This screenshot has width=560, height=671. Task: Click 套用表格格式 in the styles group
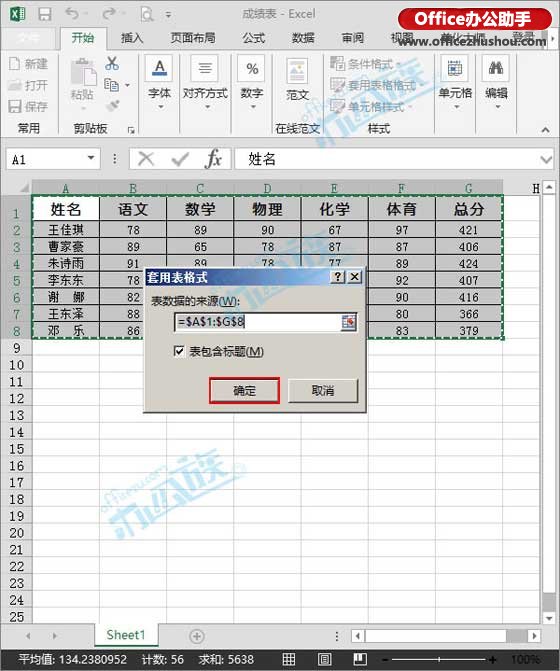376,85
